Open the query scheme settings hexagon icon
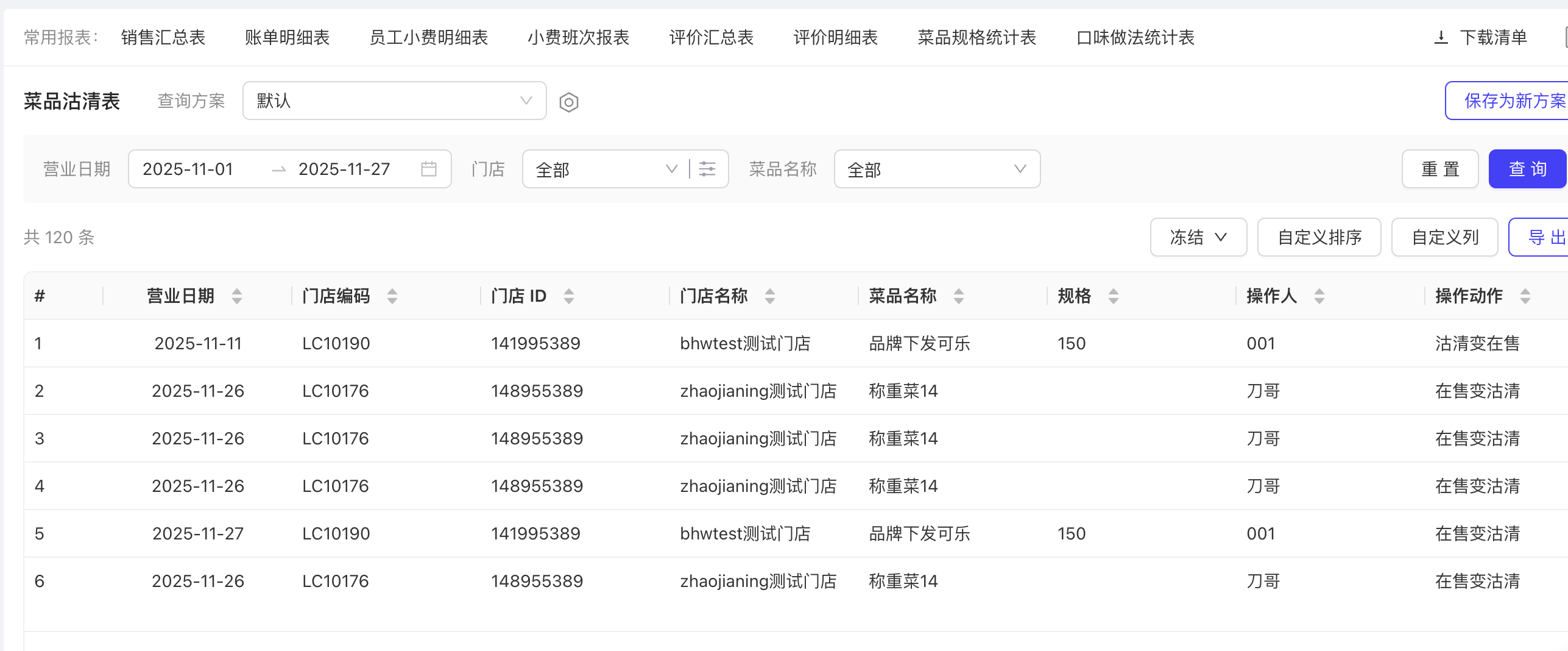 568,102
